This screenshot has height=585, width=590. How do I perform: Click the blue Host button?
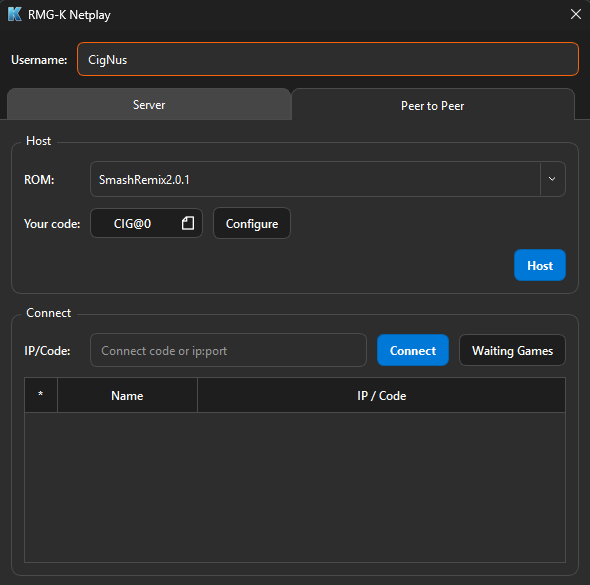[x=540, y=265]
